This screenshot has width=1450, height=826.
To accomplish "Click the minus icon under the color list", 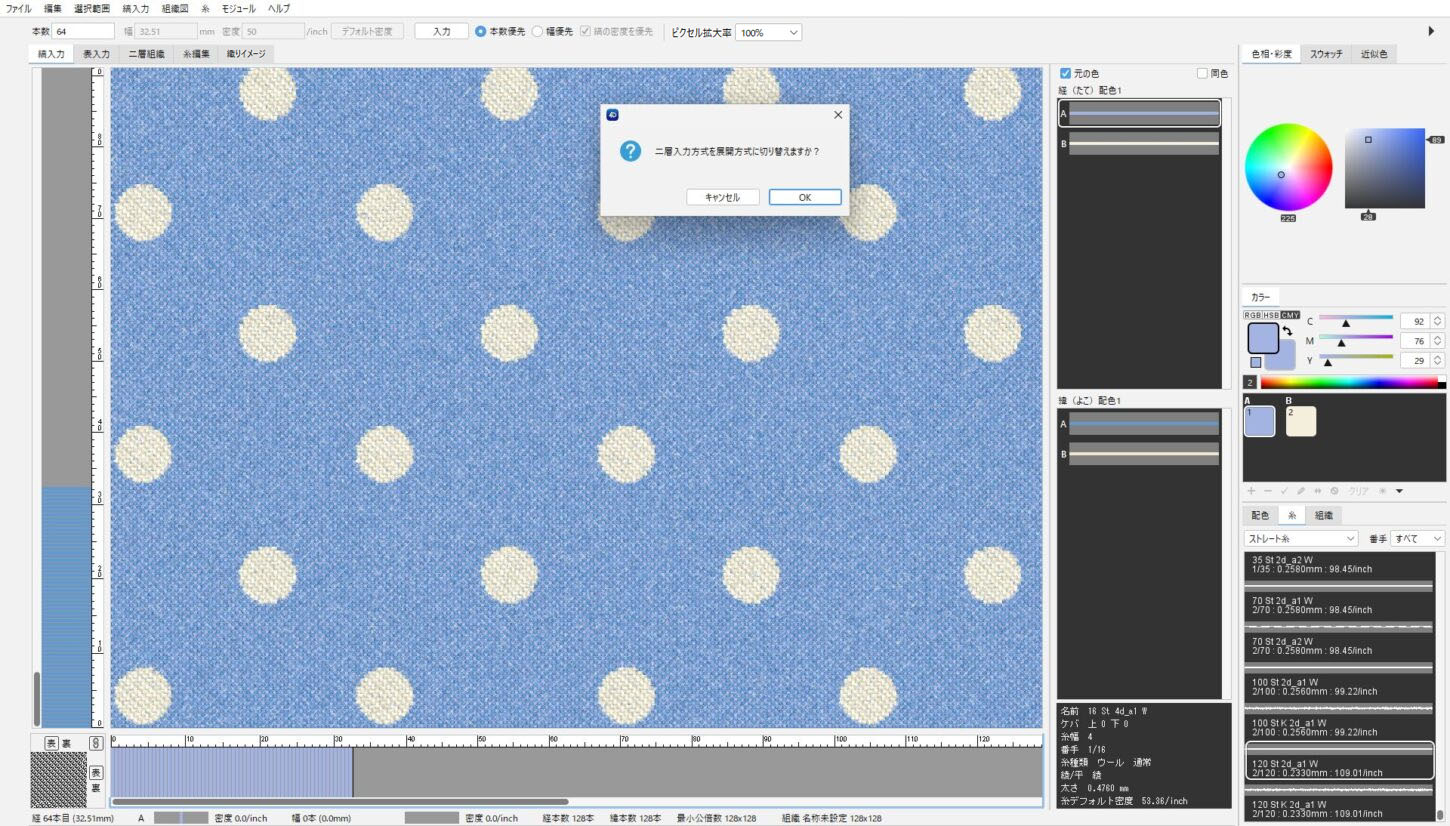I will [1268, 491].
